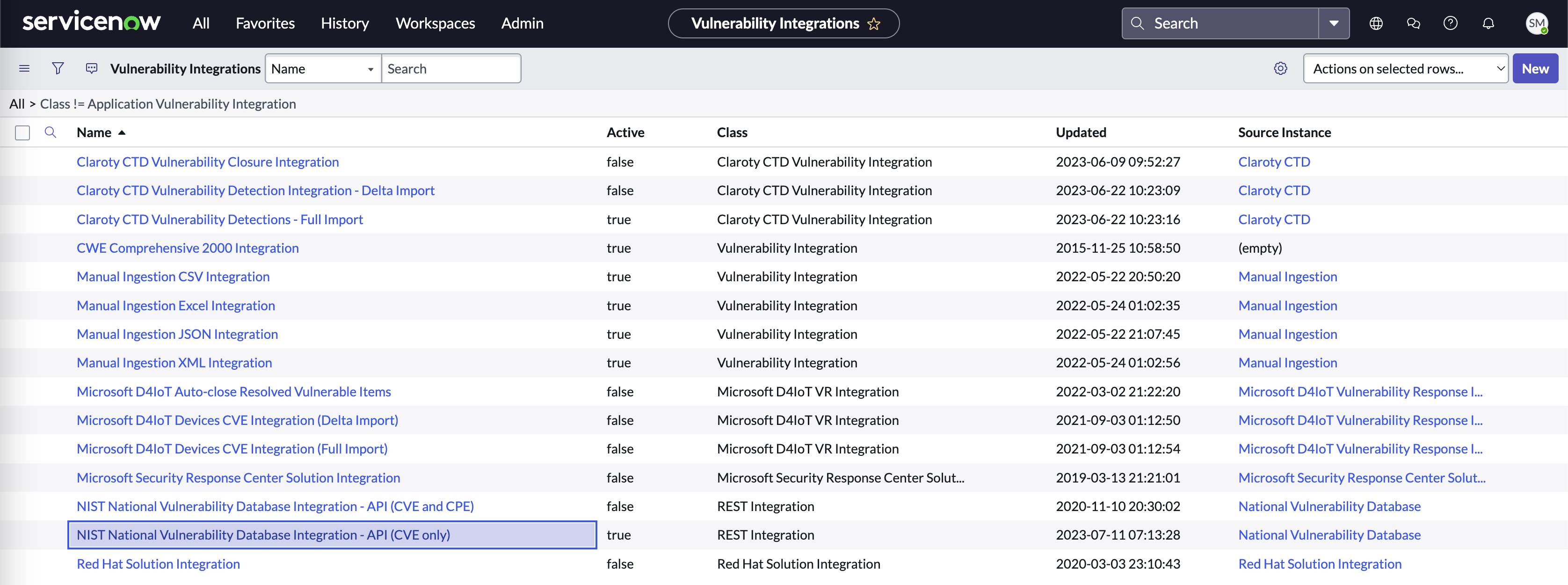Click the 2023-07-11 07:13:28 updated cell
The image size is (1568, 585).
click(x=1118, y=534)
